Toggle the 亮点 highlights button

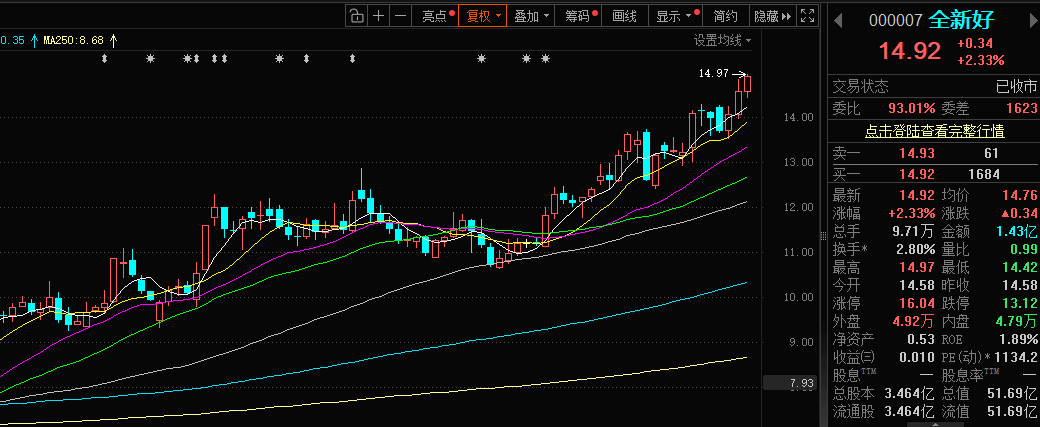(437, 16)
